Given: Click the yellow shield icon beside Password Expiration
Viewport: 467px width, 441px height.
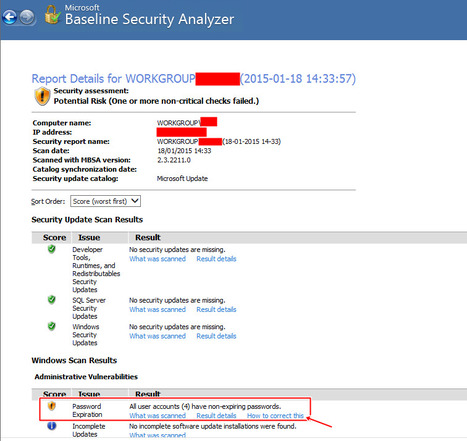Looking at the screenshot, I should pyautogui.click(x=52, y=406).
